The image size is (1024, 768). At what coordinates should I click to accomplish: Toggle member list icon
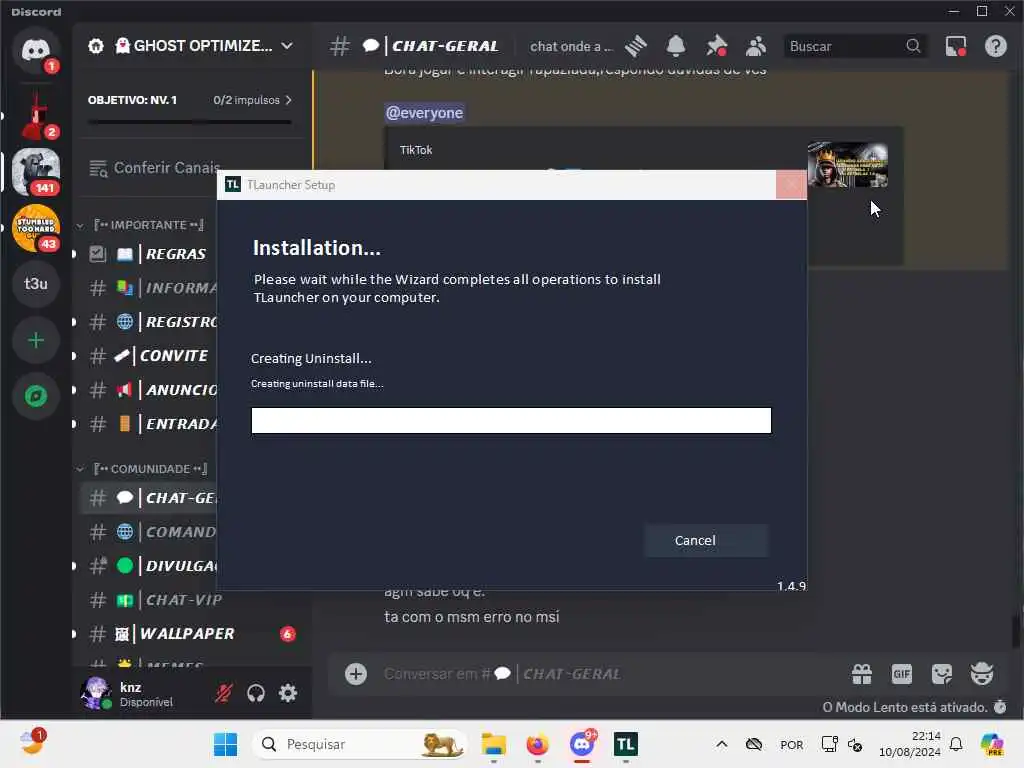click(756, 46)
